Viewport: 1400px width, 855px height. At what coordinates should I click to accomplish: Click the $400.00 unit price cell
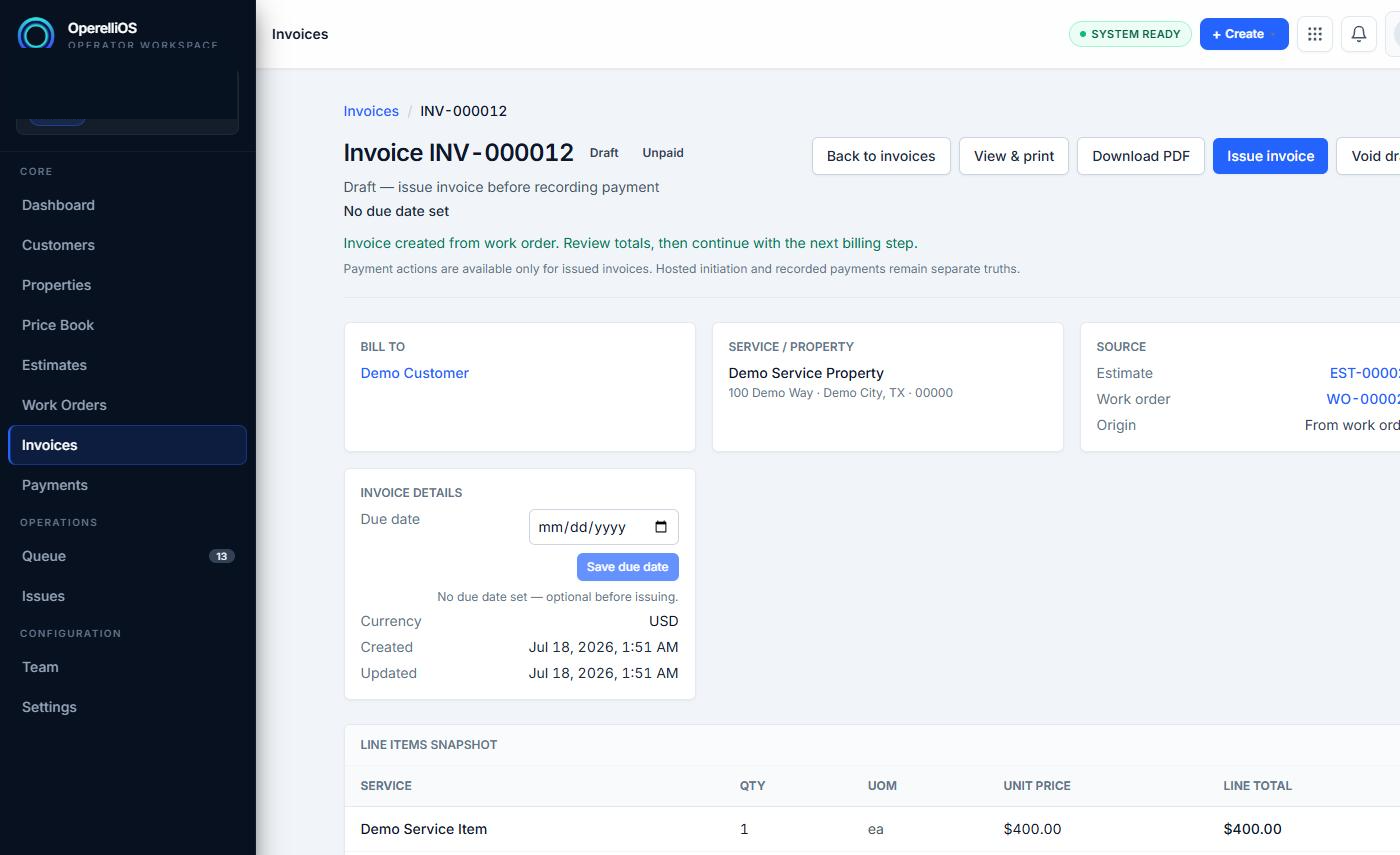coord(1032,829)
